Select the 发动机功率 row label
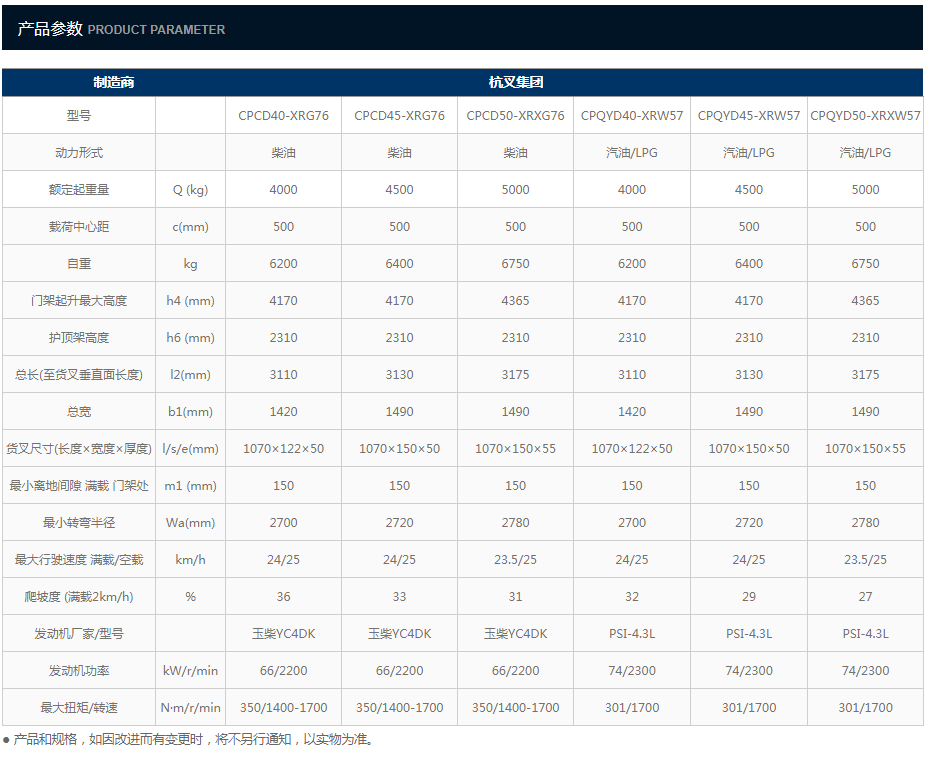The width and height of the screenshot is (927, 769). click(x=79, y=670)
